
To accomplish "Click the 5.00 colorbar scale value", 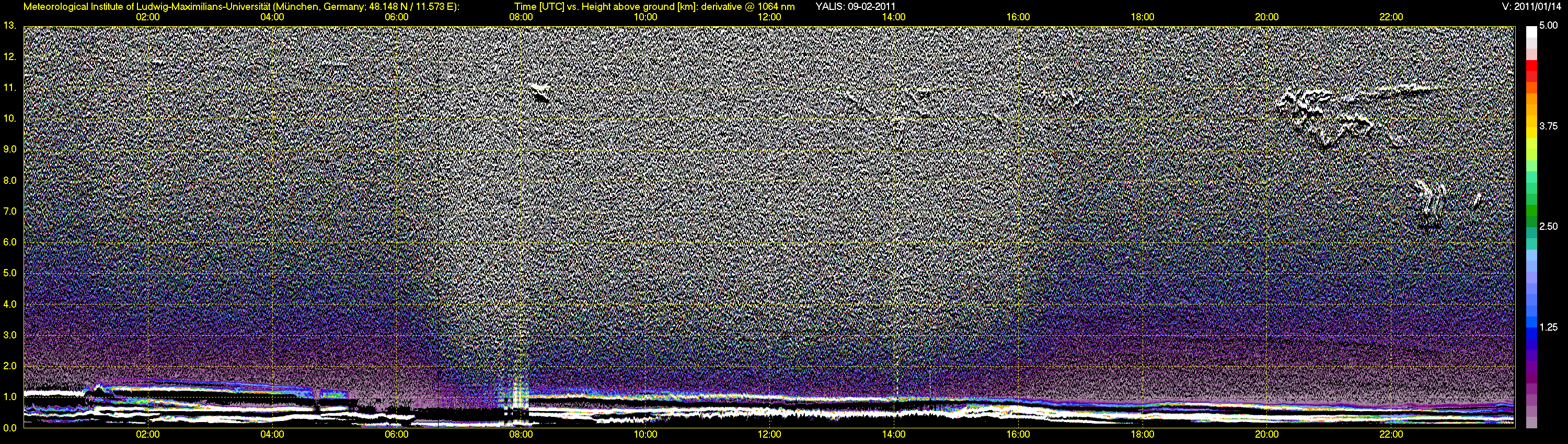I will click(1548, 26).
